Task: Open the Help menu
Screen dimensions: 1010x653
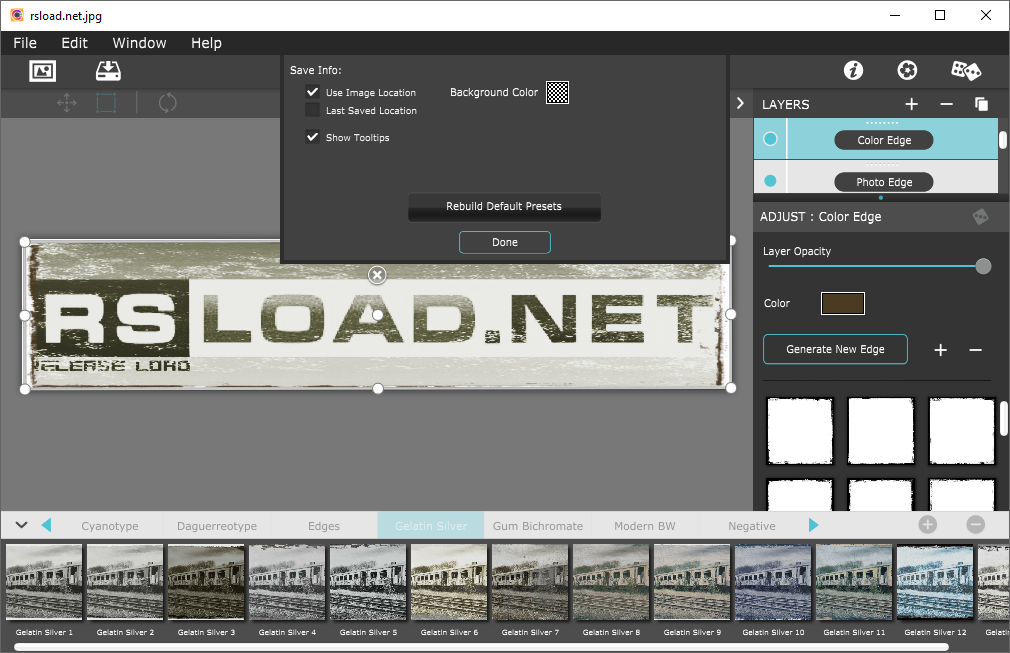Action: coord(206,43)
